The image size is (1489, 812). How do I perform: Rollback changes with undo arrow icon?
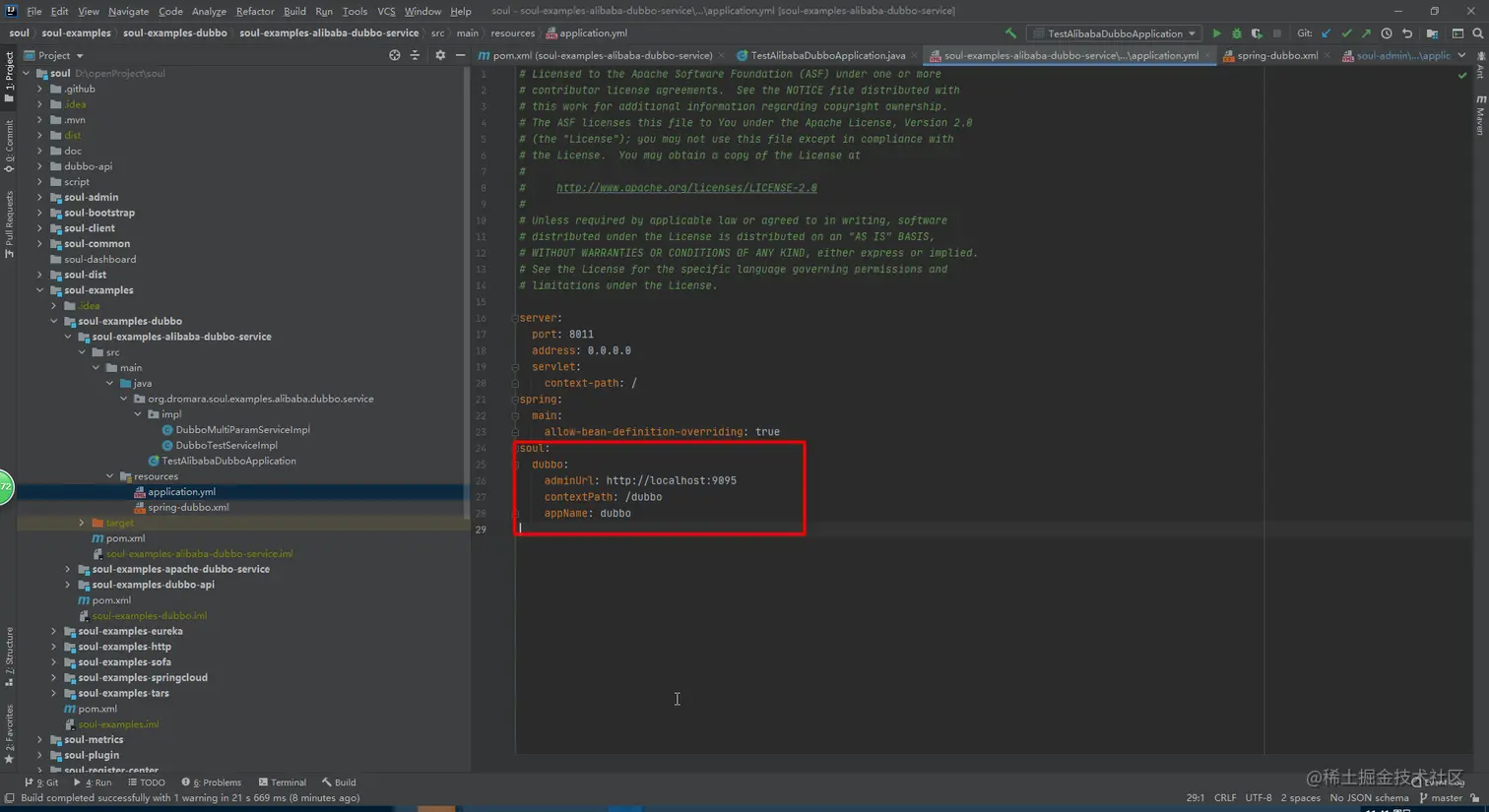[x=1407, y=33]
